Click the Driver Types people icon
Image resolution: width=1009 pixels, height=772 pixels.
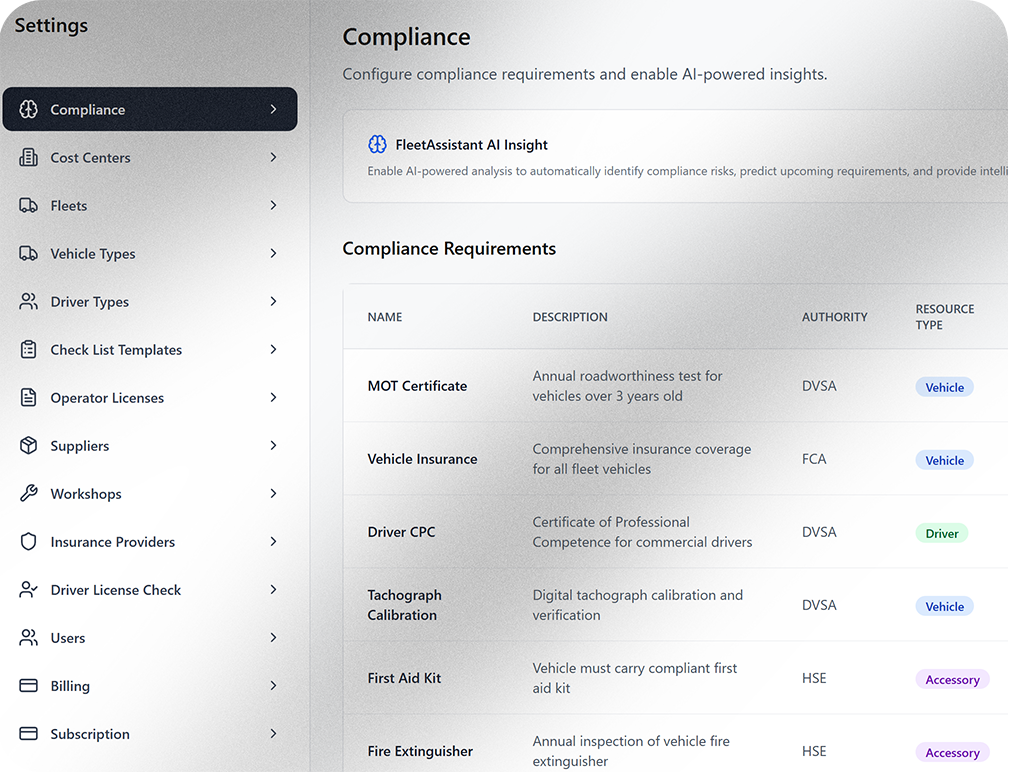pyautogui.click(x=29, y=302)
